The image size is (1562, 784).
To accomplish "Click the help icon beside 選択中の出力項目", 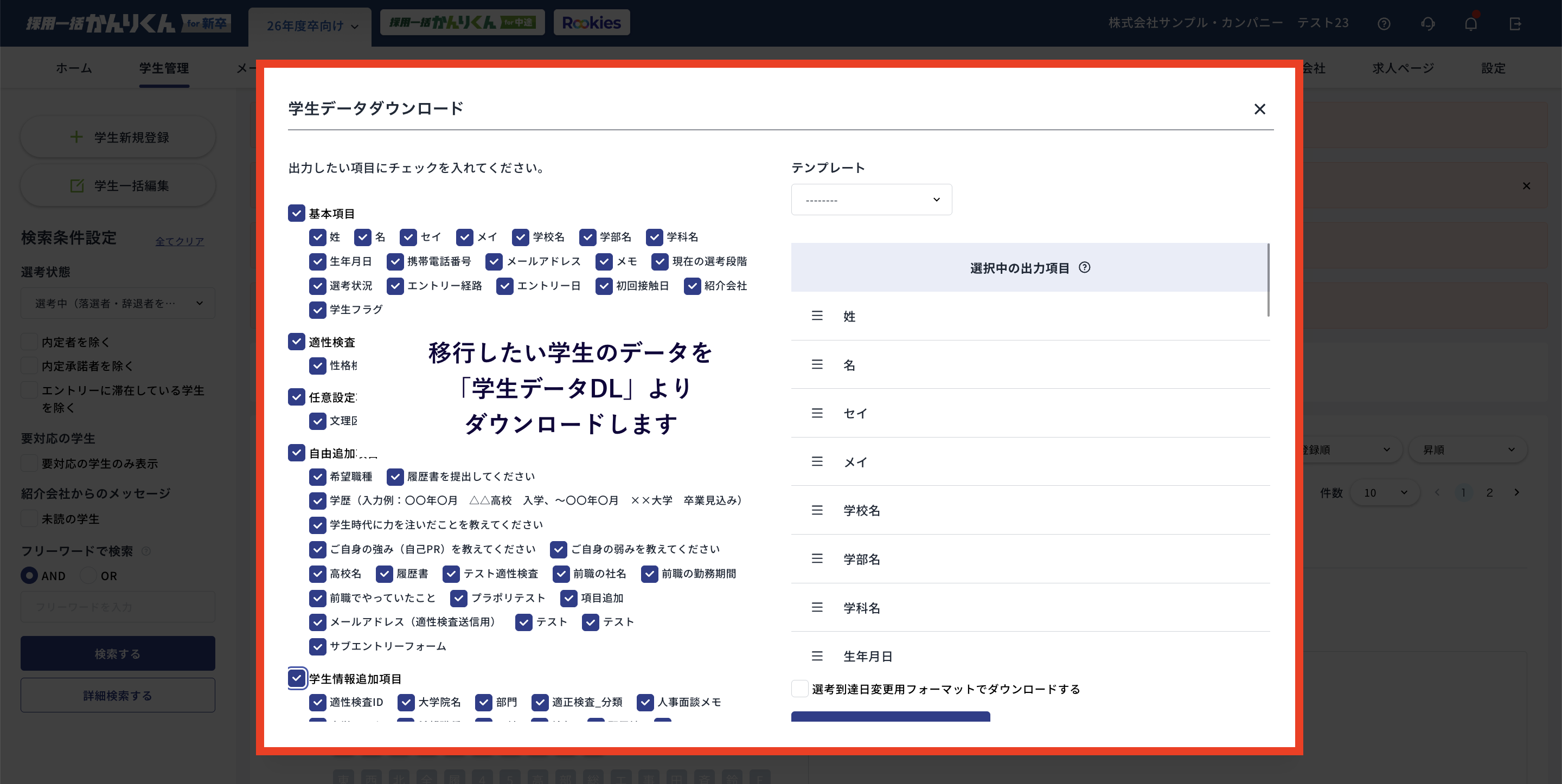I will click(1085, 267).
